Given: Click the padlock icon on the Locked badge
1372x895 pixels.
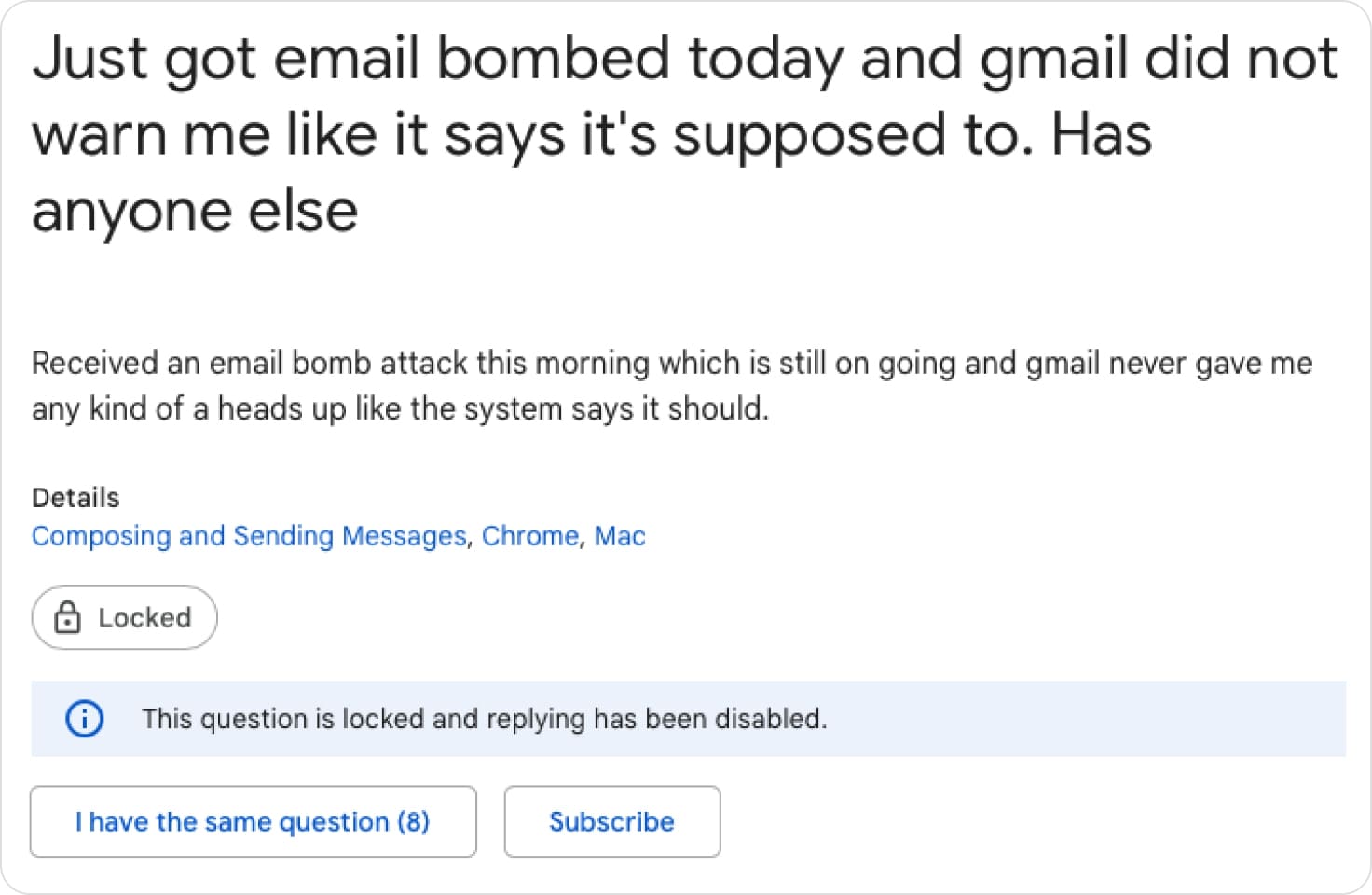Looking at the screenshot, I should tap(68, 617).
